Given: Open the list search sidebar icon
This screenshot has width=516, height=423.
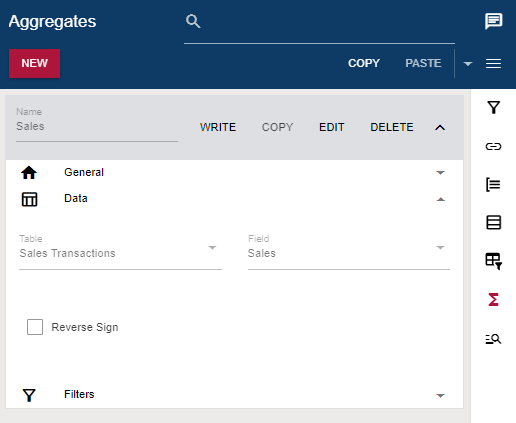Looking at the screenshot, I should pyautogui.click(x=493, y=339).
